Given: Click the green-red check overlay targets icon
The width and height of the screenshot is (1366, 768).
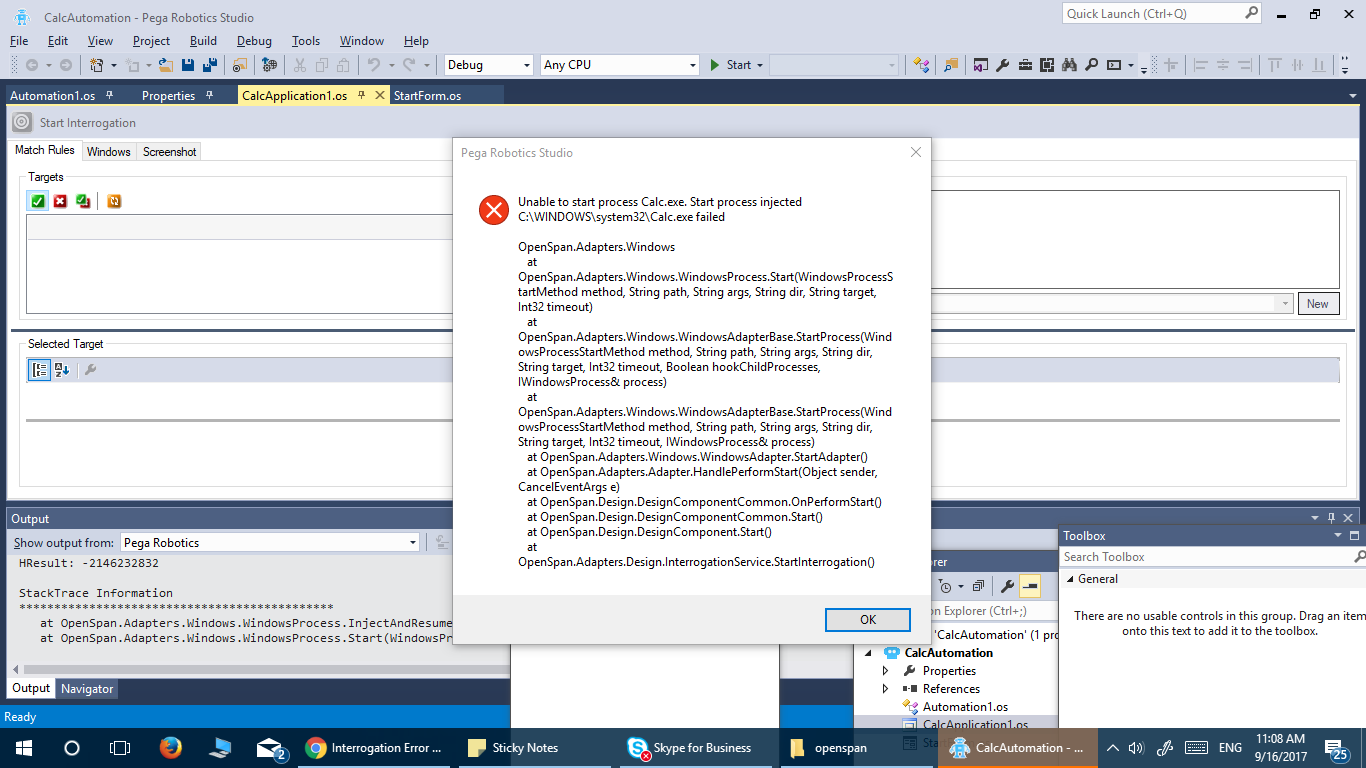Looking at the screenshot, I should coord(83,201).
